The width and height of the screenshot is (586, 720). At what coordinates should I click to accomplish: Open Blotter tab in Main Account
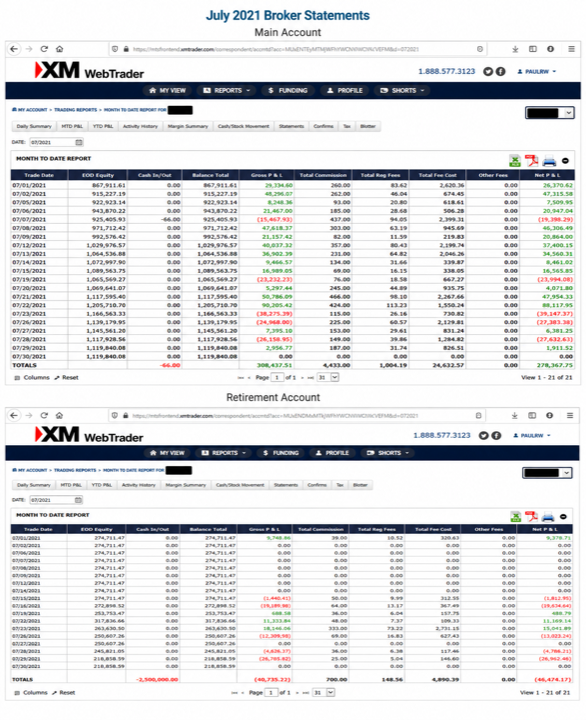coord(367,126)
